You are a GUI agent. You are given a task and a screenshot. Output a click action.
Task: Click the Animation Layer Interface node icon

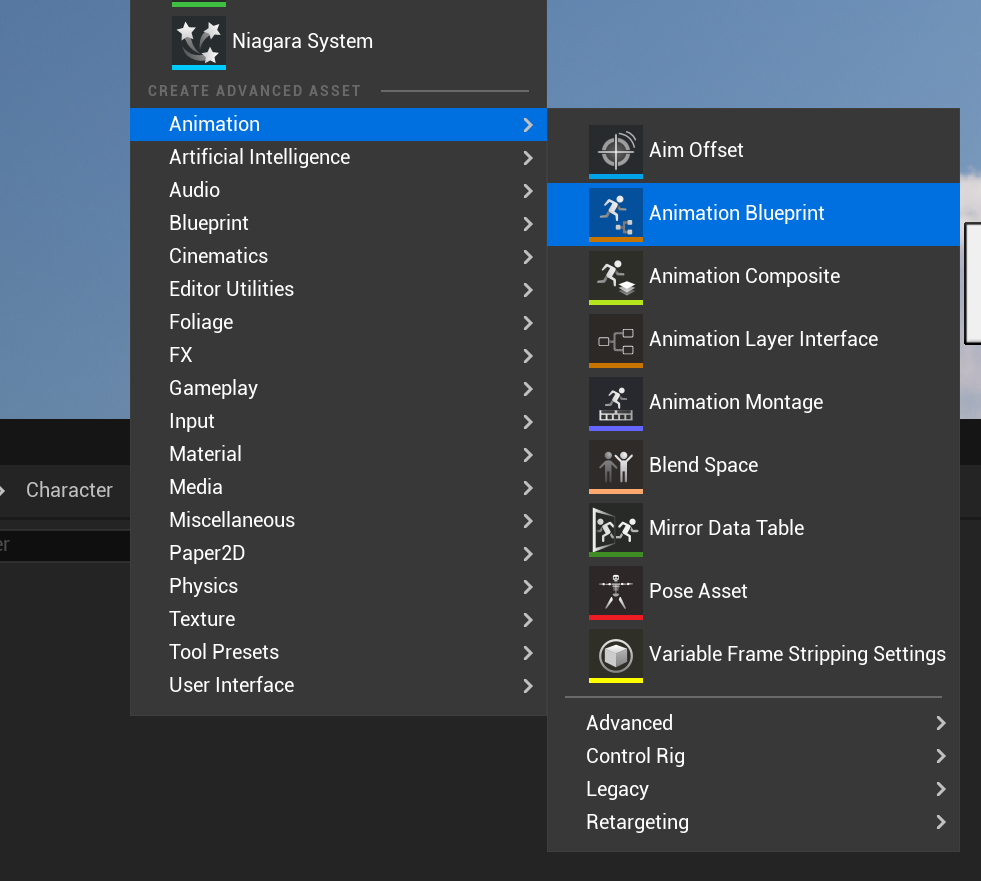tap(616, 341)
